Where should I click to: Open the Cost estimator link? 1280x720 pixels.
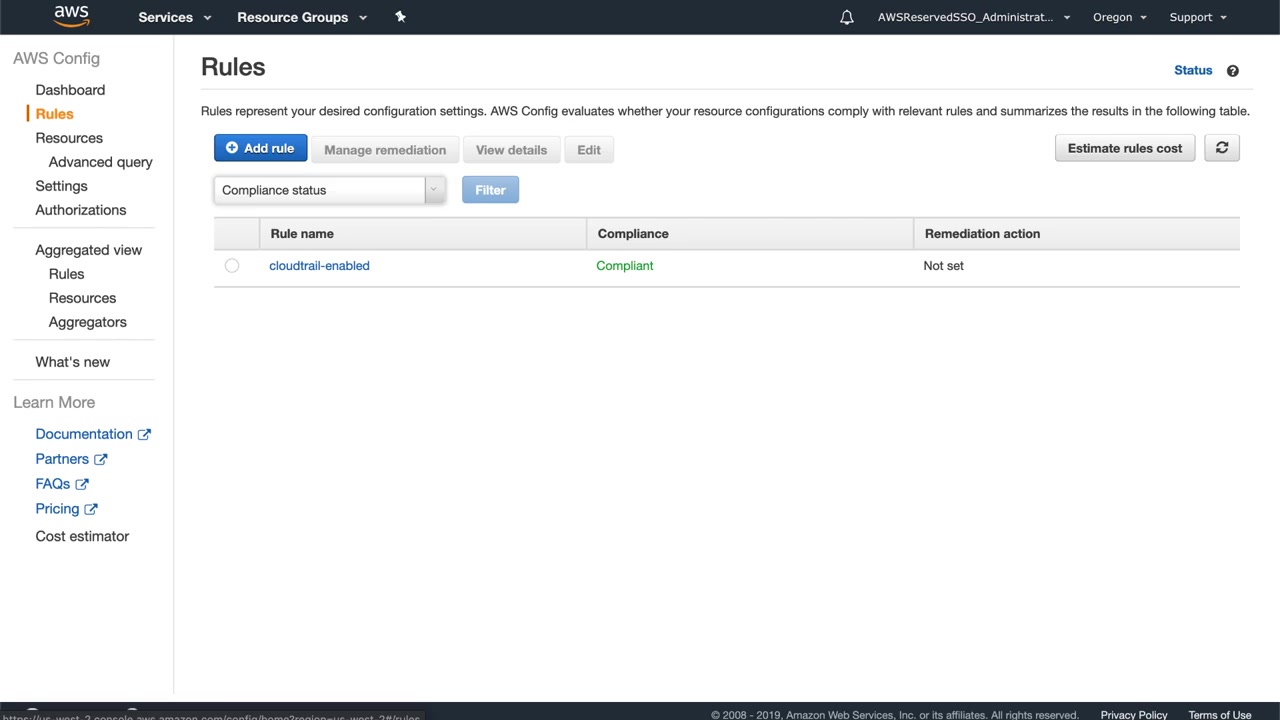click(82, 536)
